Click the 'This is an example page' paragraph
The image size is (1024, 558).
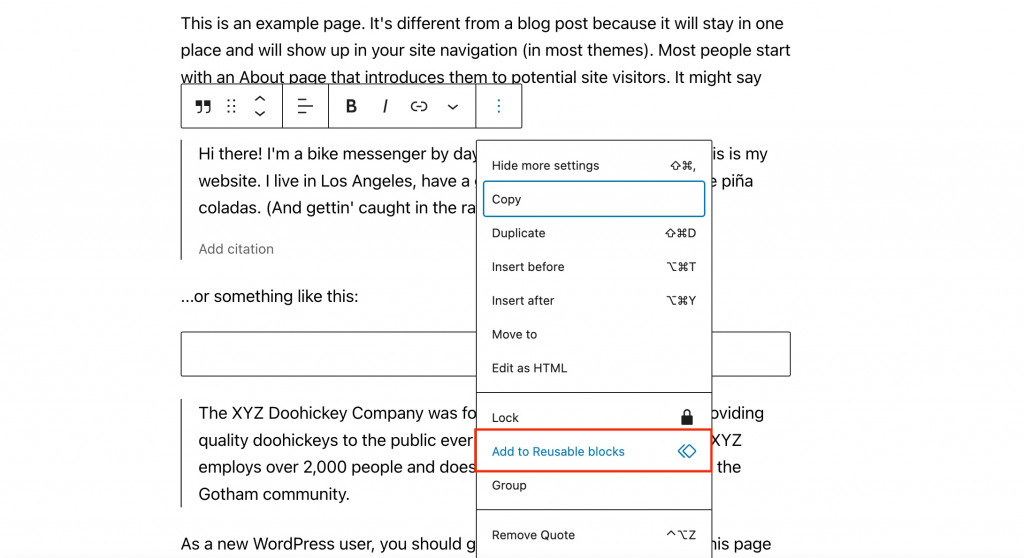(x=485, y=50)
